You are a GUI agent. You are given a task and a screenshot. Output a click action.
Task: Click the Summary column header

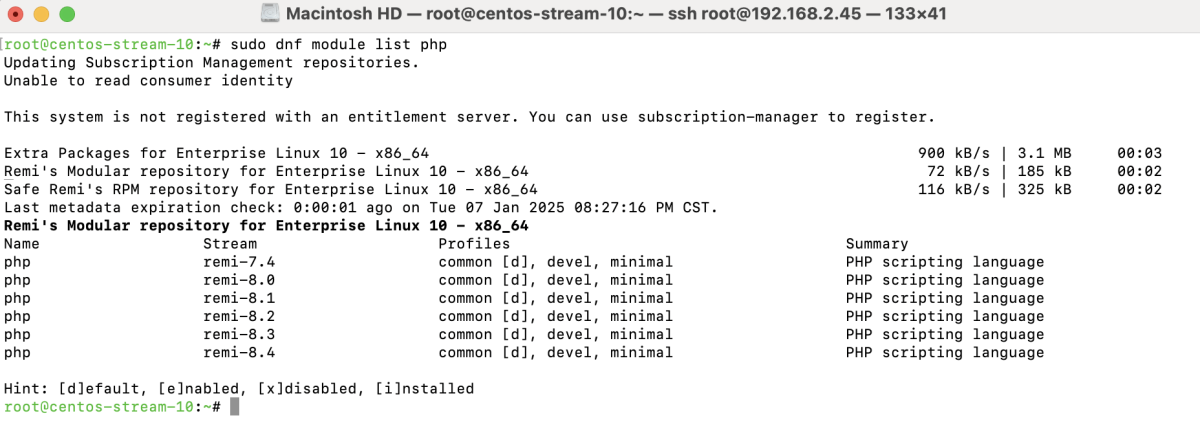coord(877,244)
